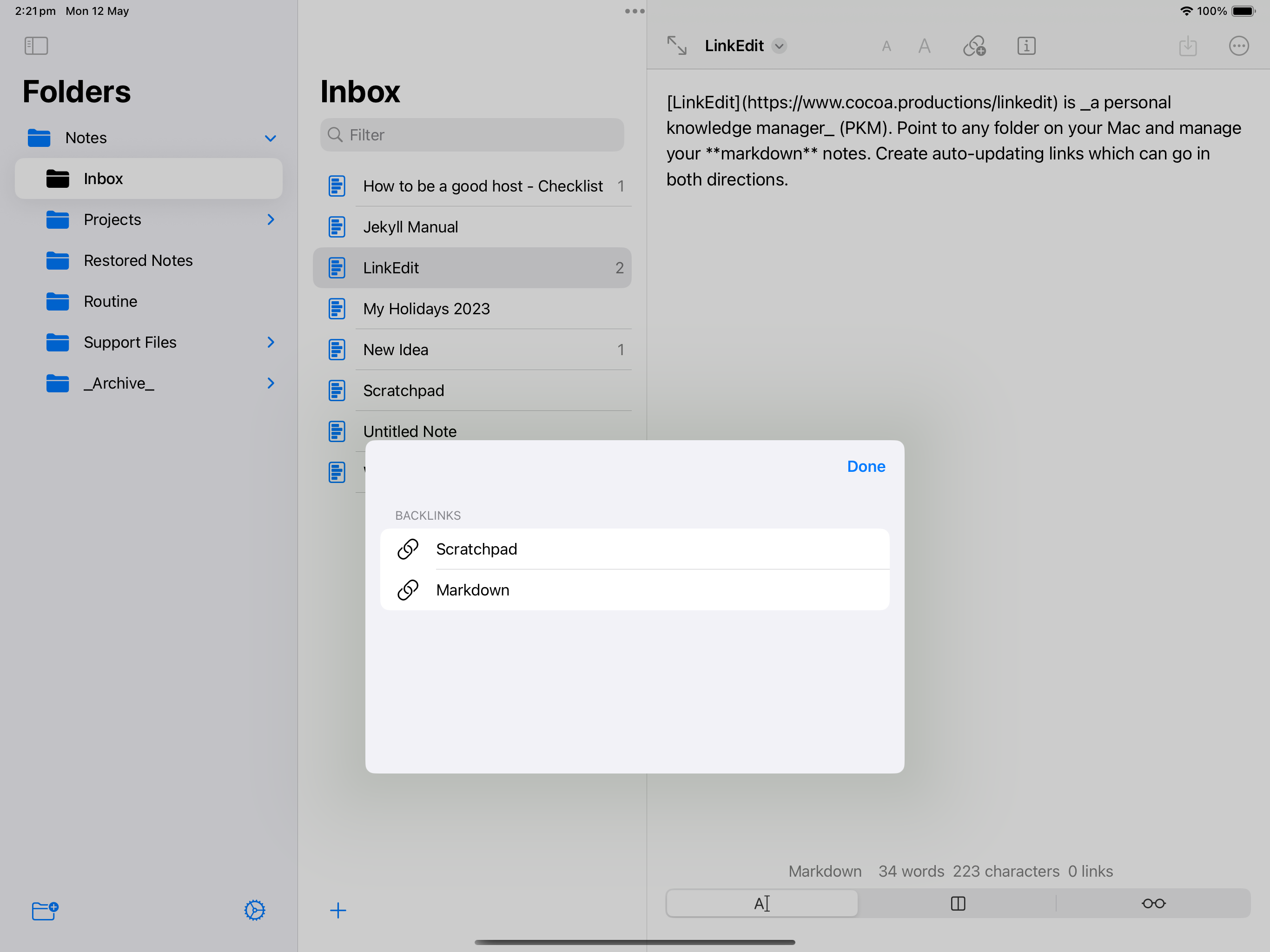Click the add link icon in toolbar

[974, 46]
